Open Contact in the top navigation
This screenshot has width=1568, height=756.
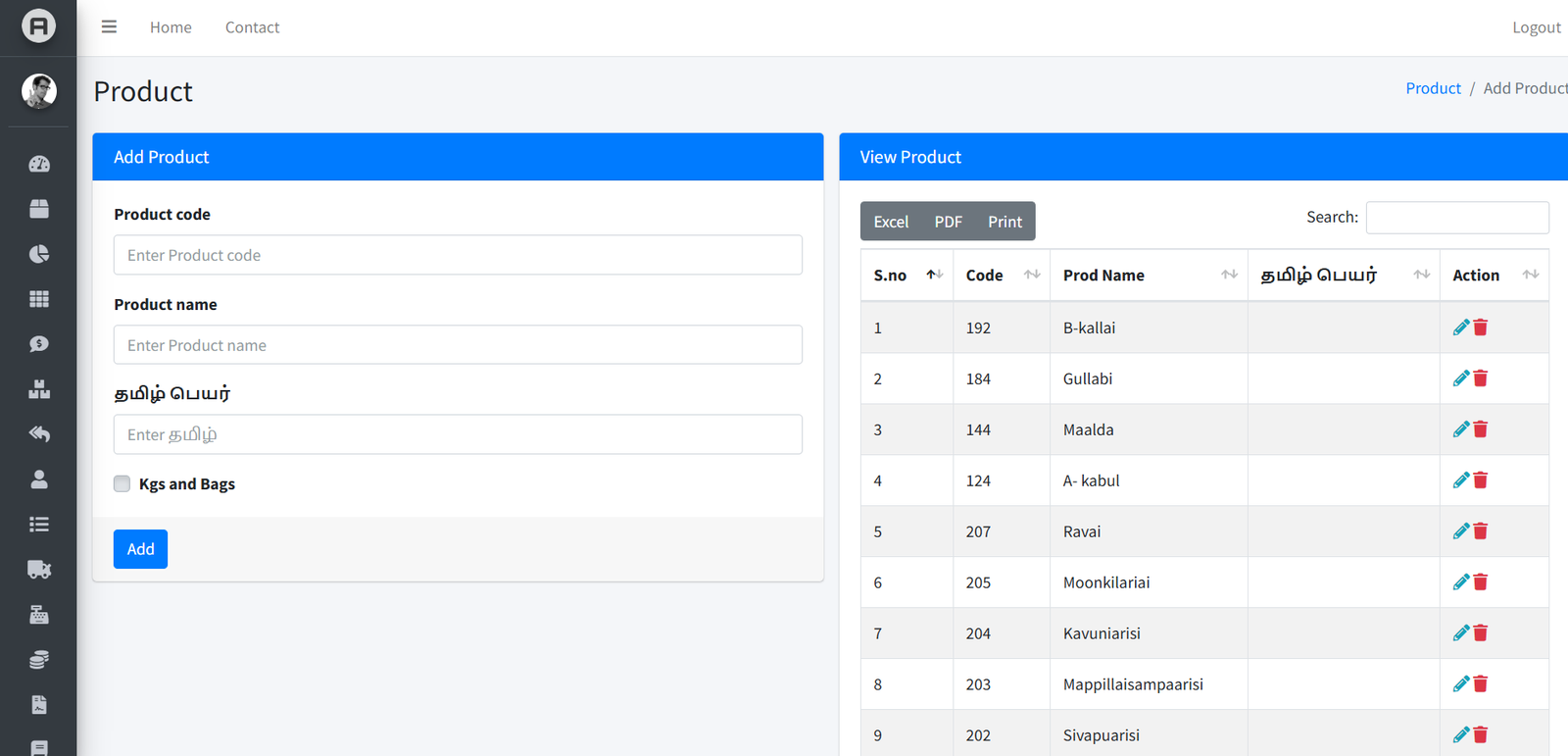click(252, 27)
